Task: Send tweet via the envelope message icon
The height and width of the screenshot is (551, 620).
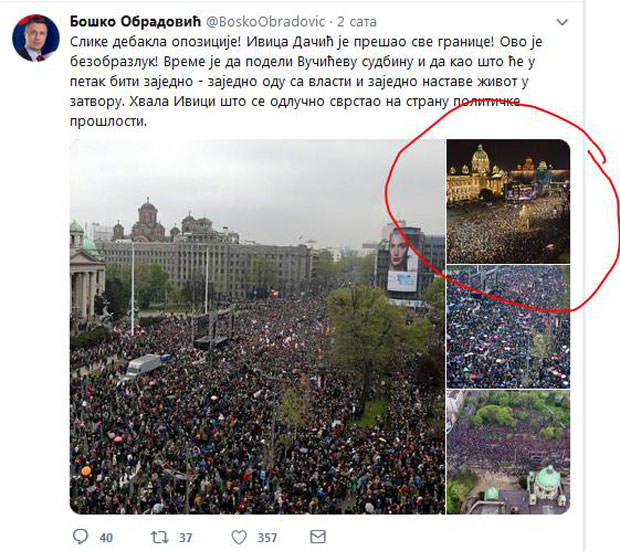Action: [x=318, y=537]
